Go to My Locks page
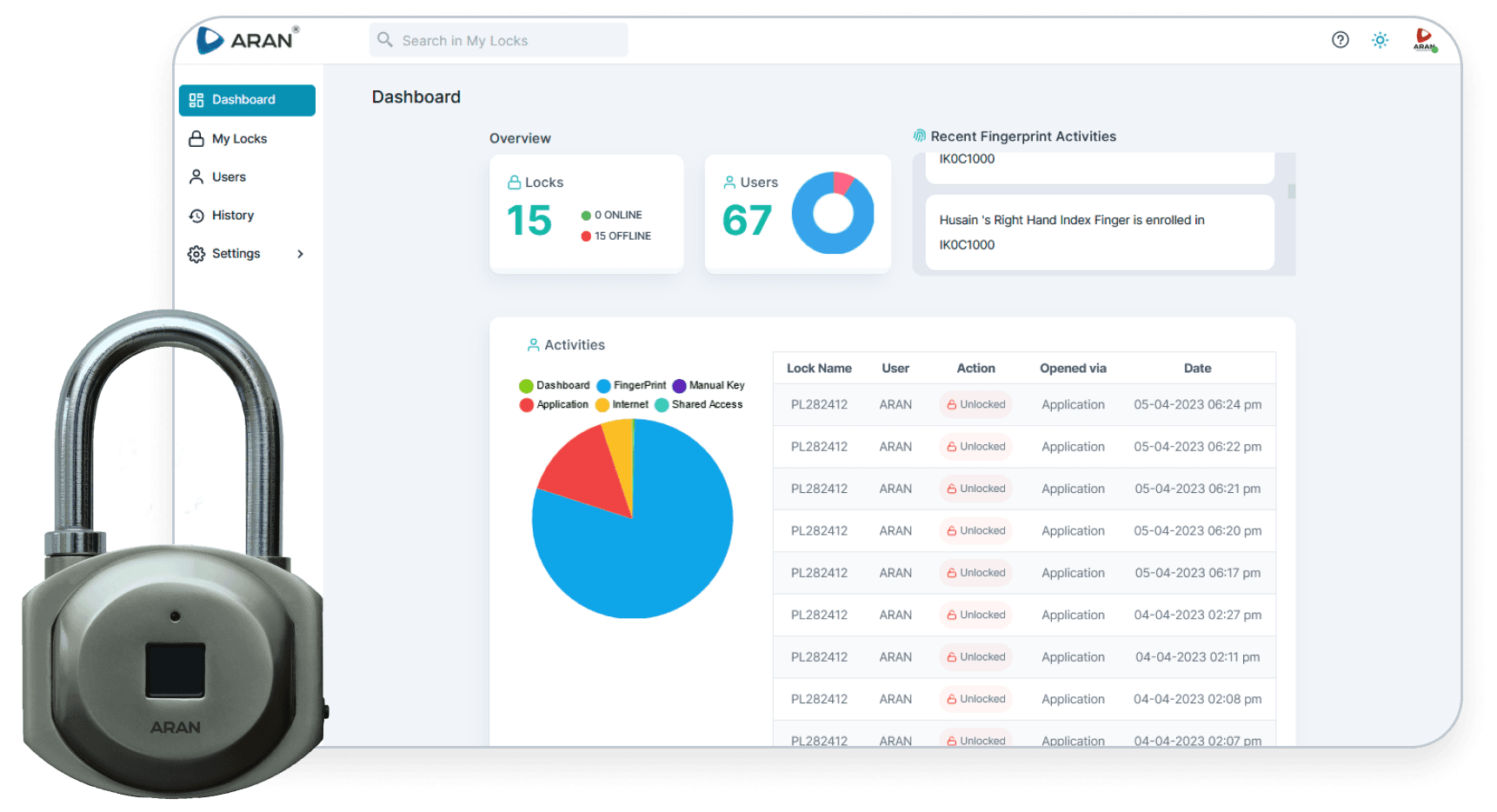1497x812 pixels. point(239,138)
